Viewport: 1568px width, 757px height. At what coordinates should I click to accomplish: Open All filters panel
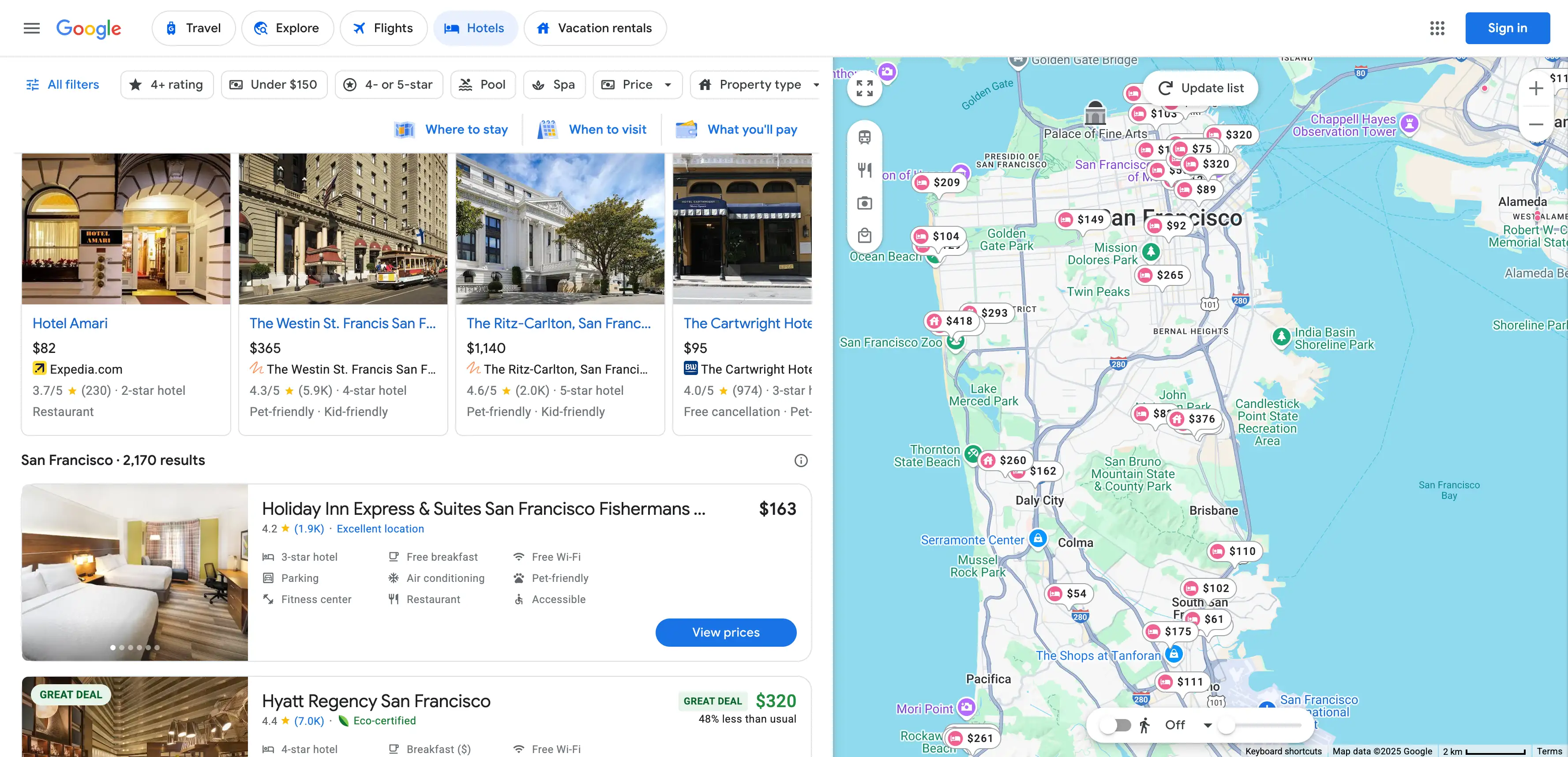click(63, 85)
